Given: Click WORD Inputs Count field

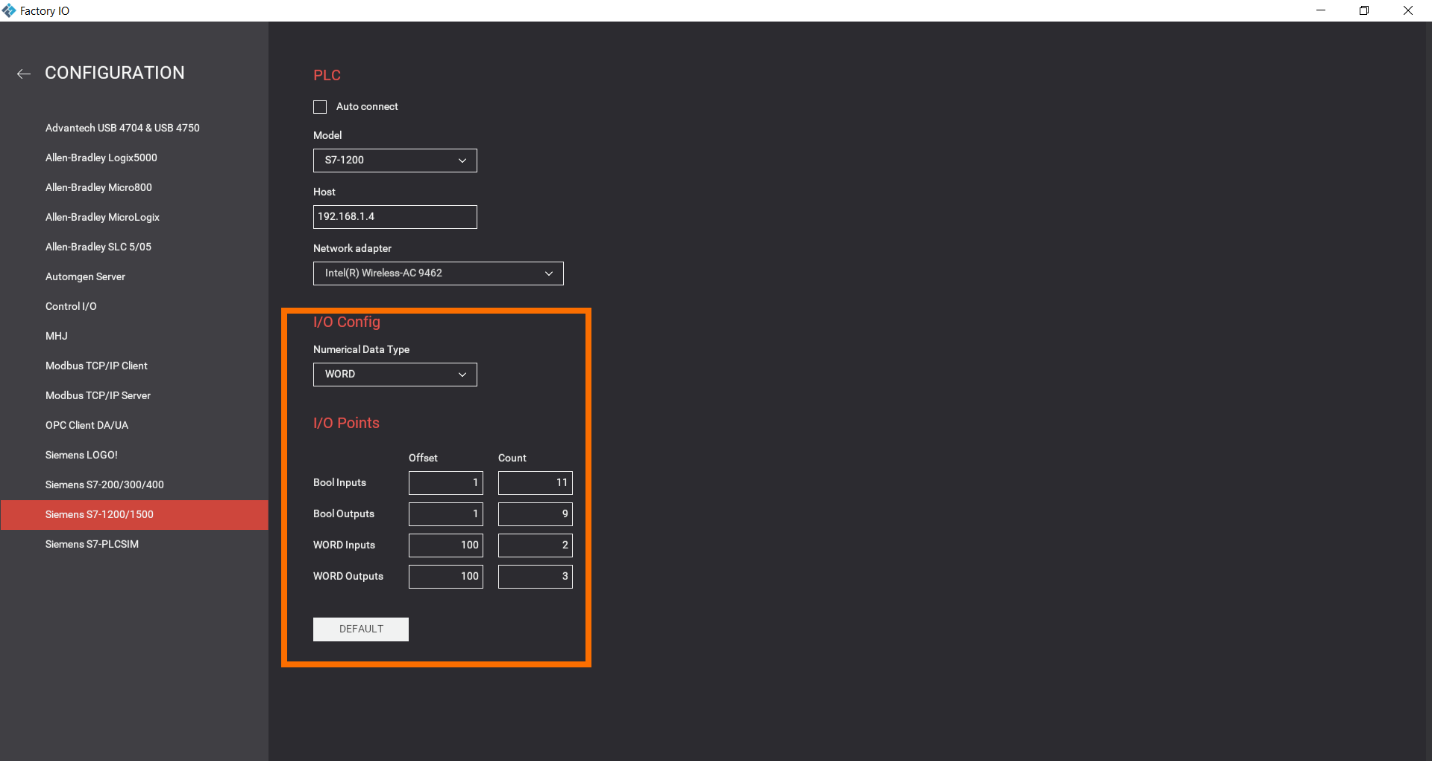Looking at the screenshot, I should pos(535,545).
